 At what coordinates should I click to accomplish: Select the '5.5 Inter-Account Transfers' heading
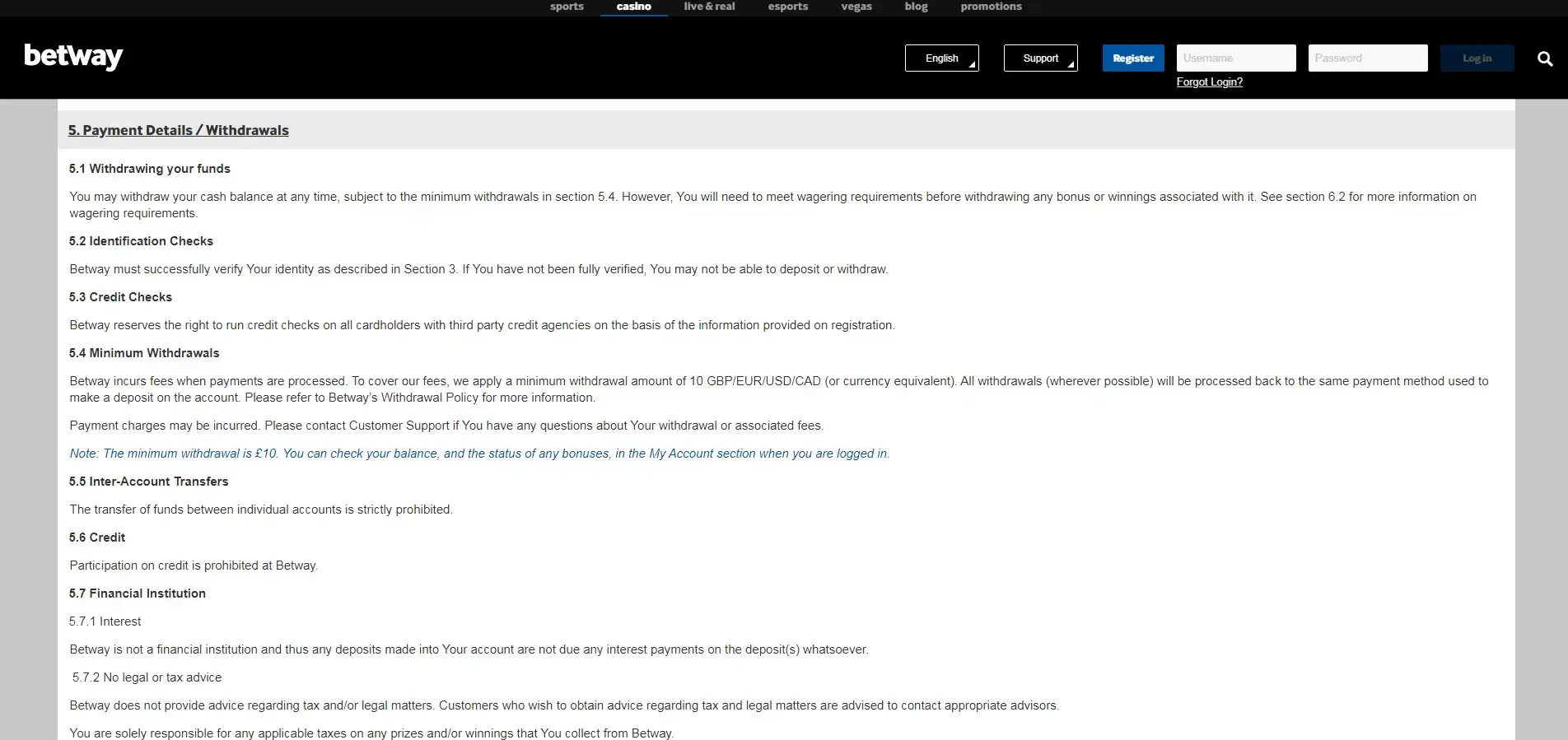pyautogui.click(x=149, y=482)
